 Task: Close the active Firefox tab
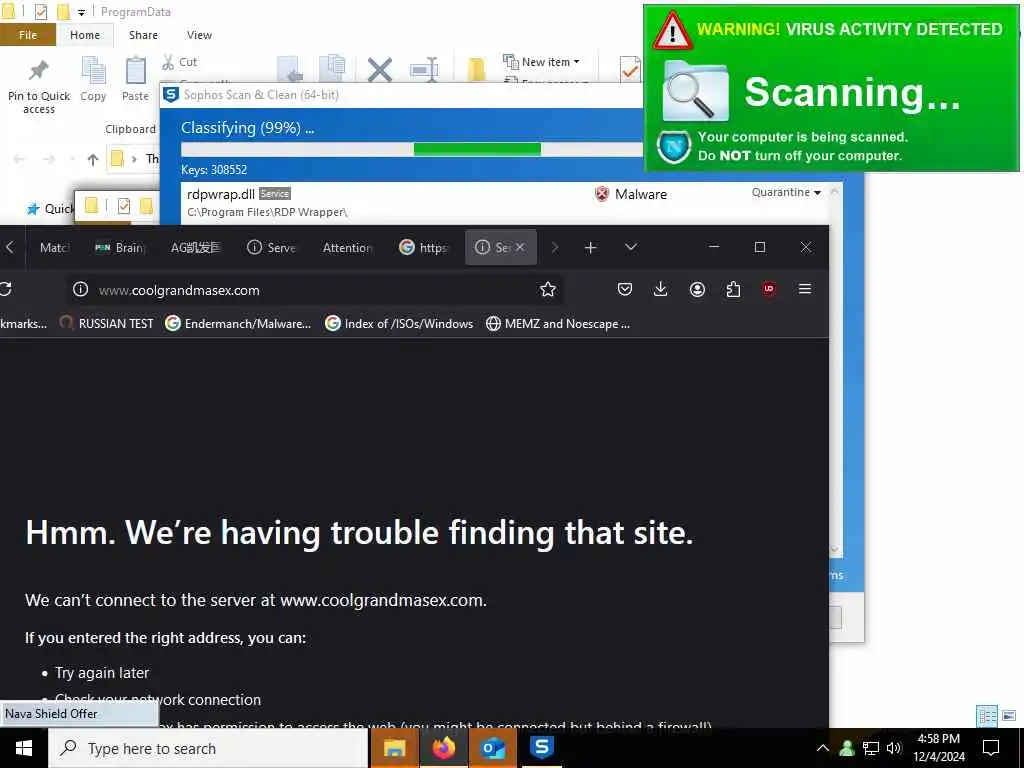coord(520,248)
